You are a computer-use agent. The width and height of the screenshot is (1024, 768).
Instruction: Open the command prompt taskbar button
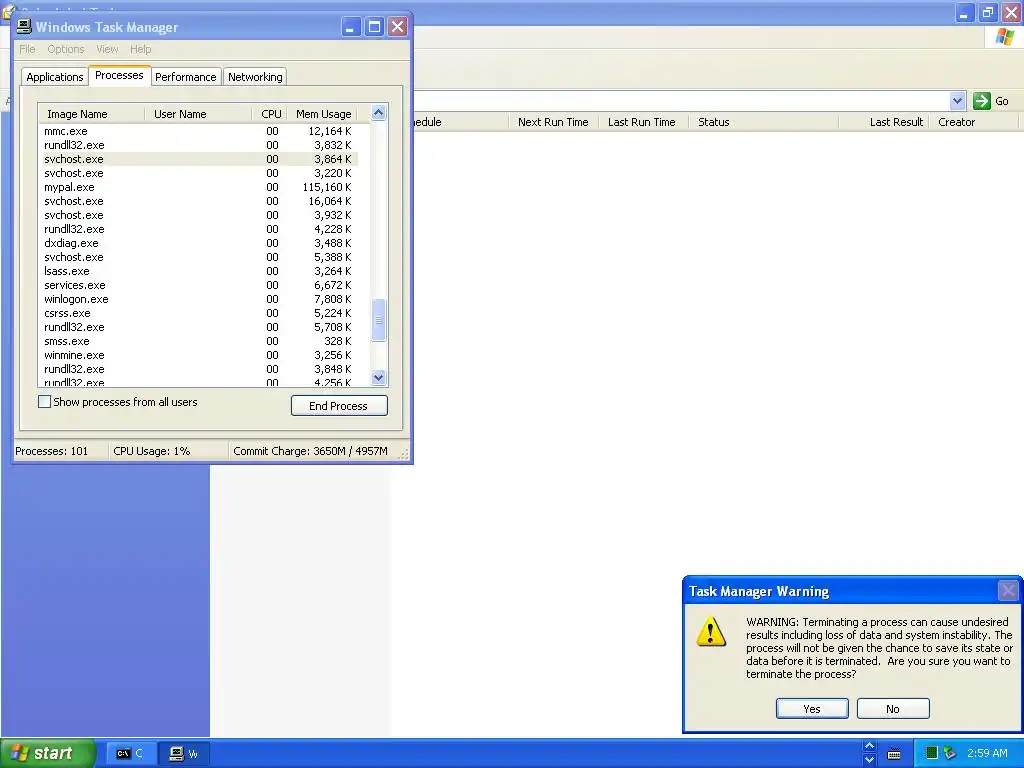(129, 754)
